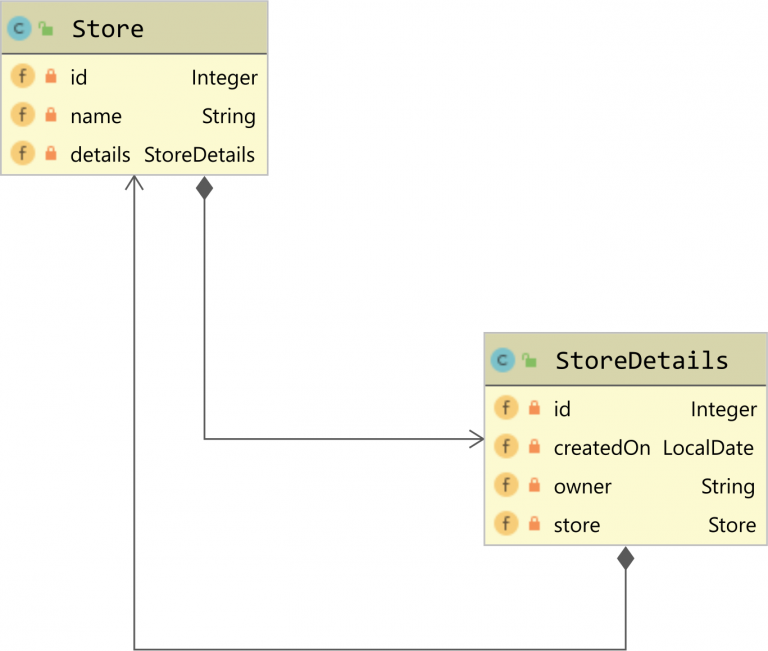This screenshot has width=768, height=651.
Task: Select the StoreDetails class title
Action: (x=641, y=360)
